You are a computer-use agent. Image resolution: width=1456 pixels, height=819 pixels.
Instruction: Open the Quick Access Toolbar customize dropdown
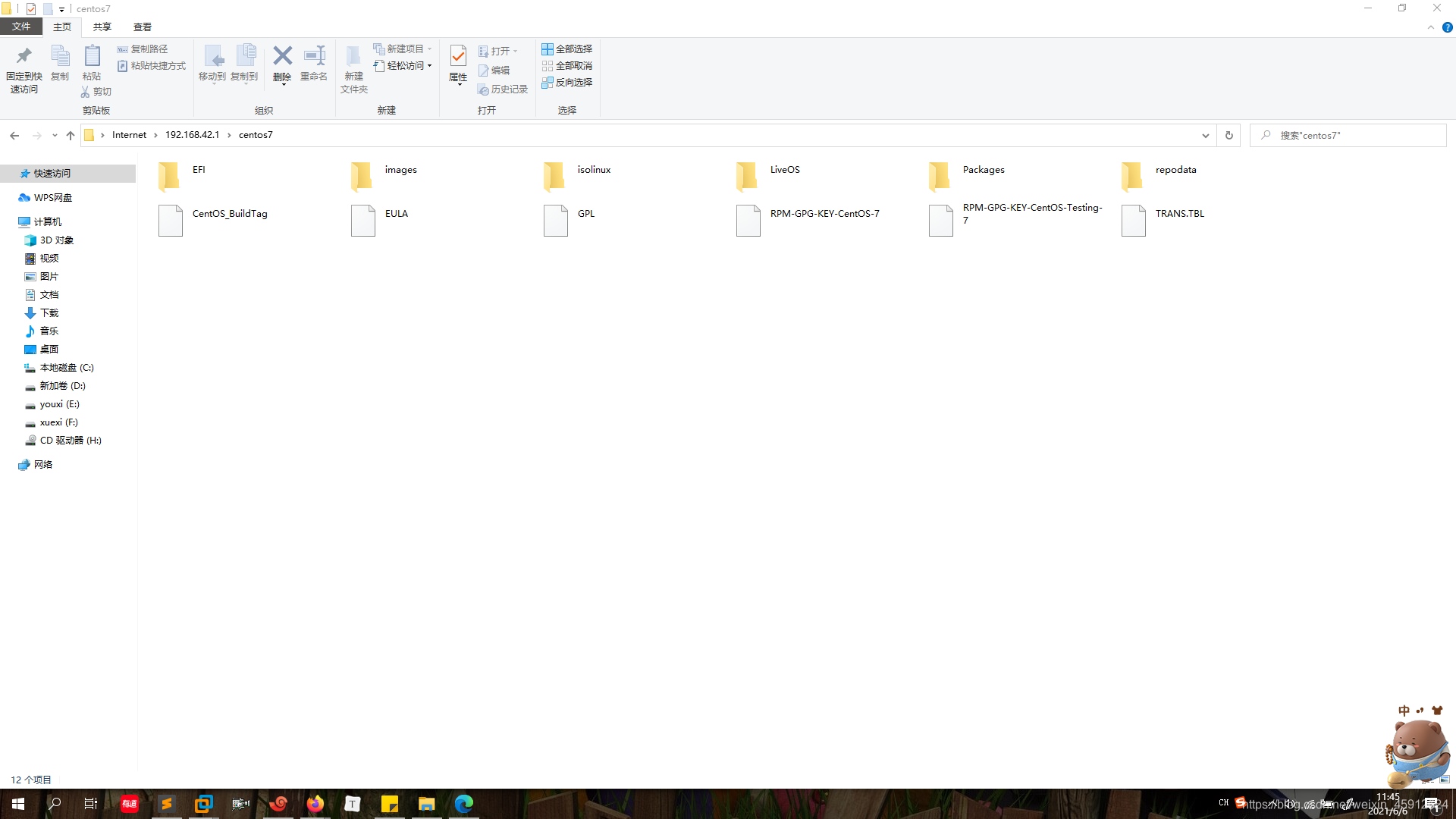pyautogui.click(x=61, y=9)
